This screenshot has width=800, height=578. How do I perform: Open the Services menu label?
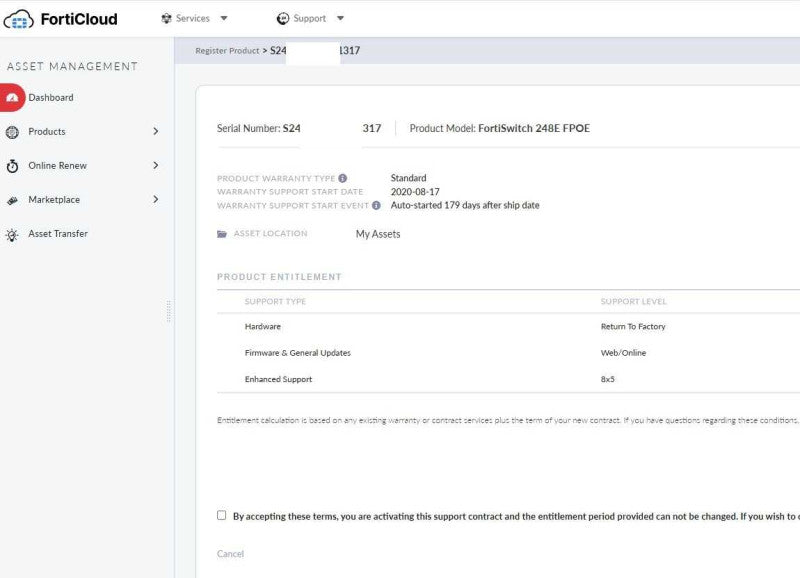tap(193, 18)
